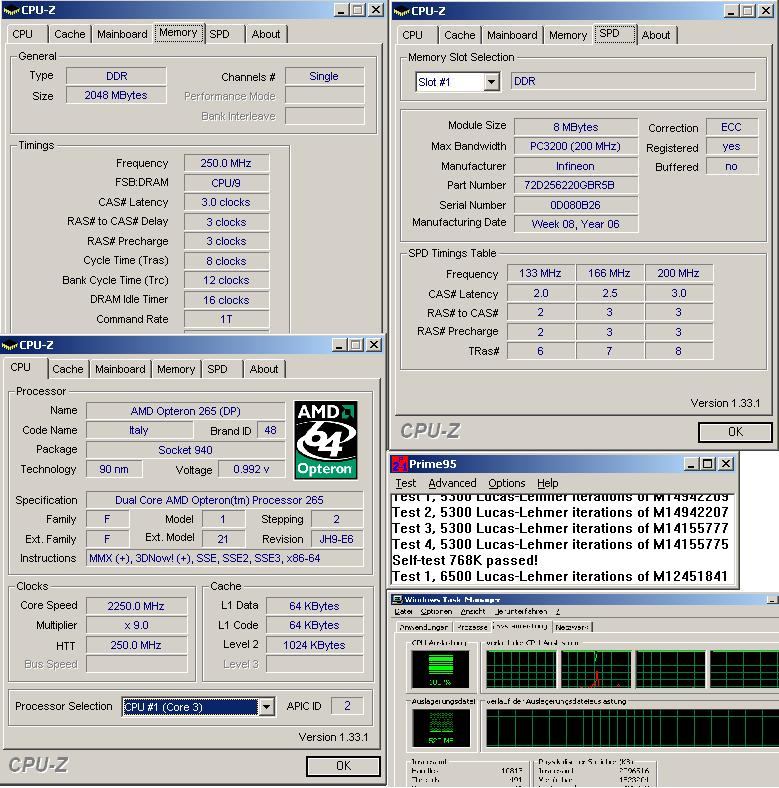This screenshot has height=788, width=779.
Task: Open About tab in the Opteron CPU window
Action: [x=264, y=369]
